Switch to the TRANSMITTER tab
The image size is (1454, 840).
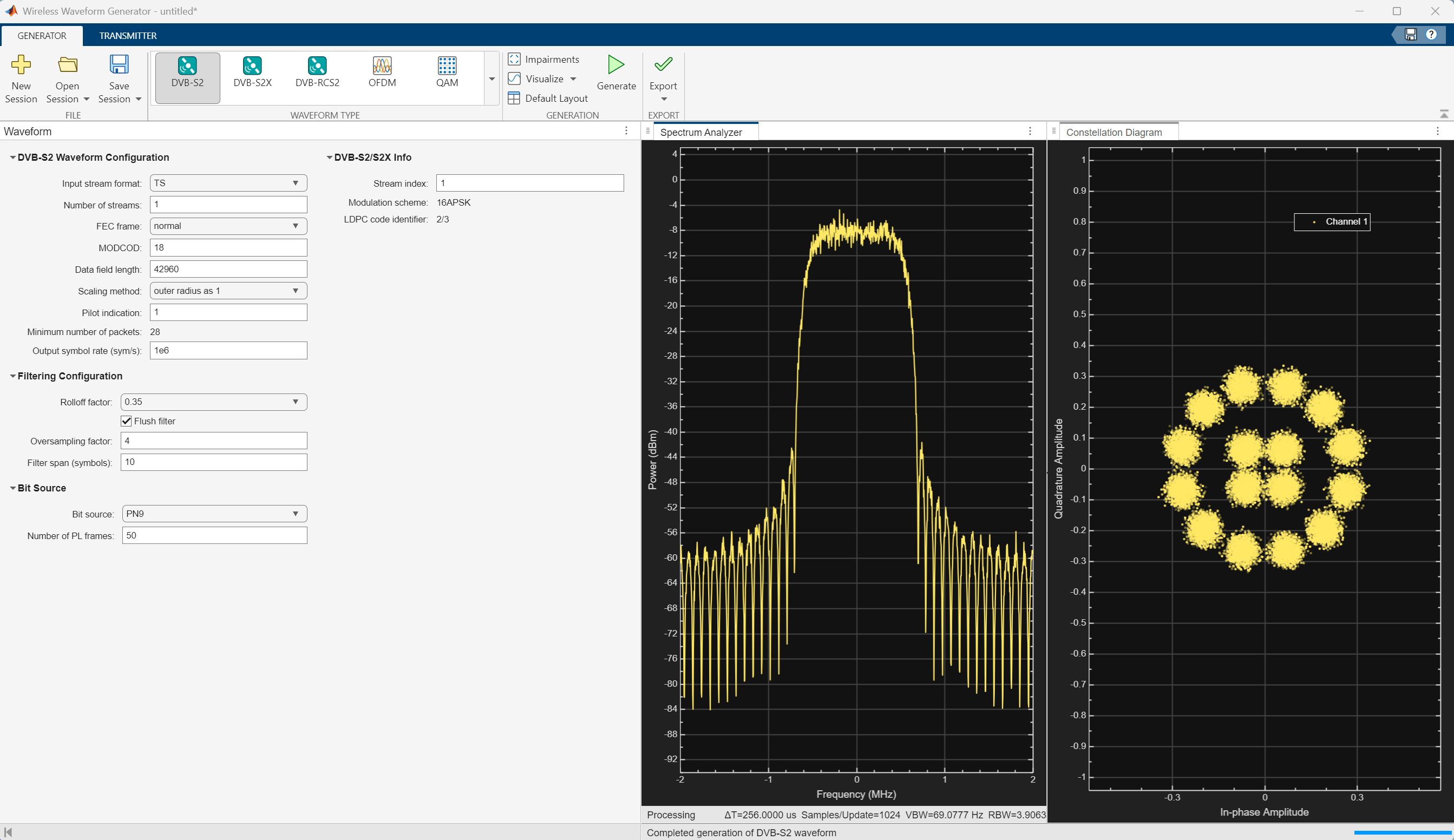(128, 36)
